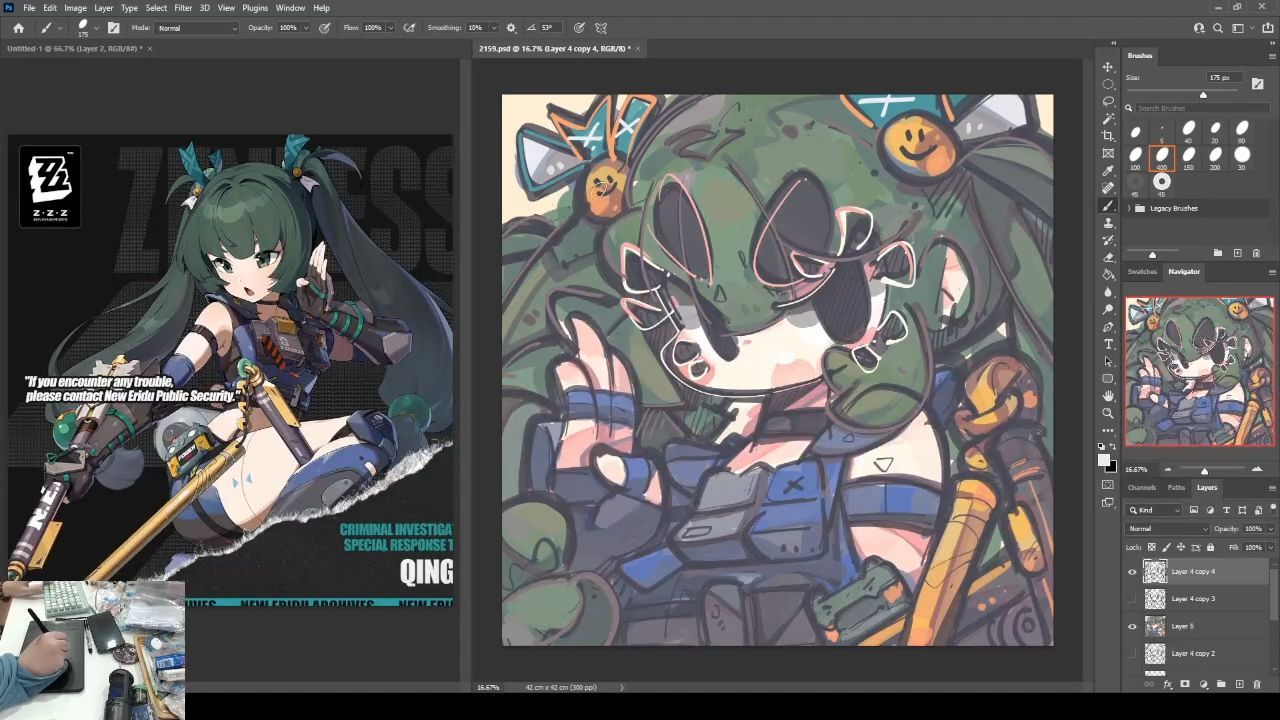Open the Filter menu

pos(183,8)
